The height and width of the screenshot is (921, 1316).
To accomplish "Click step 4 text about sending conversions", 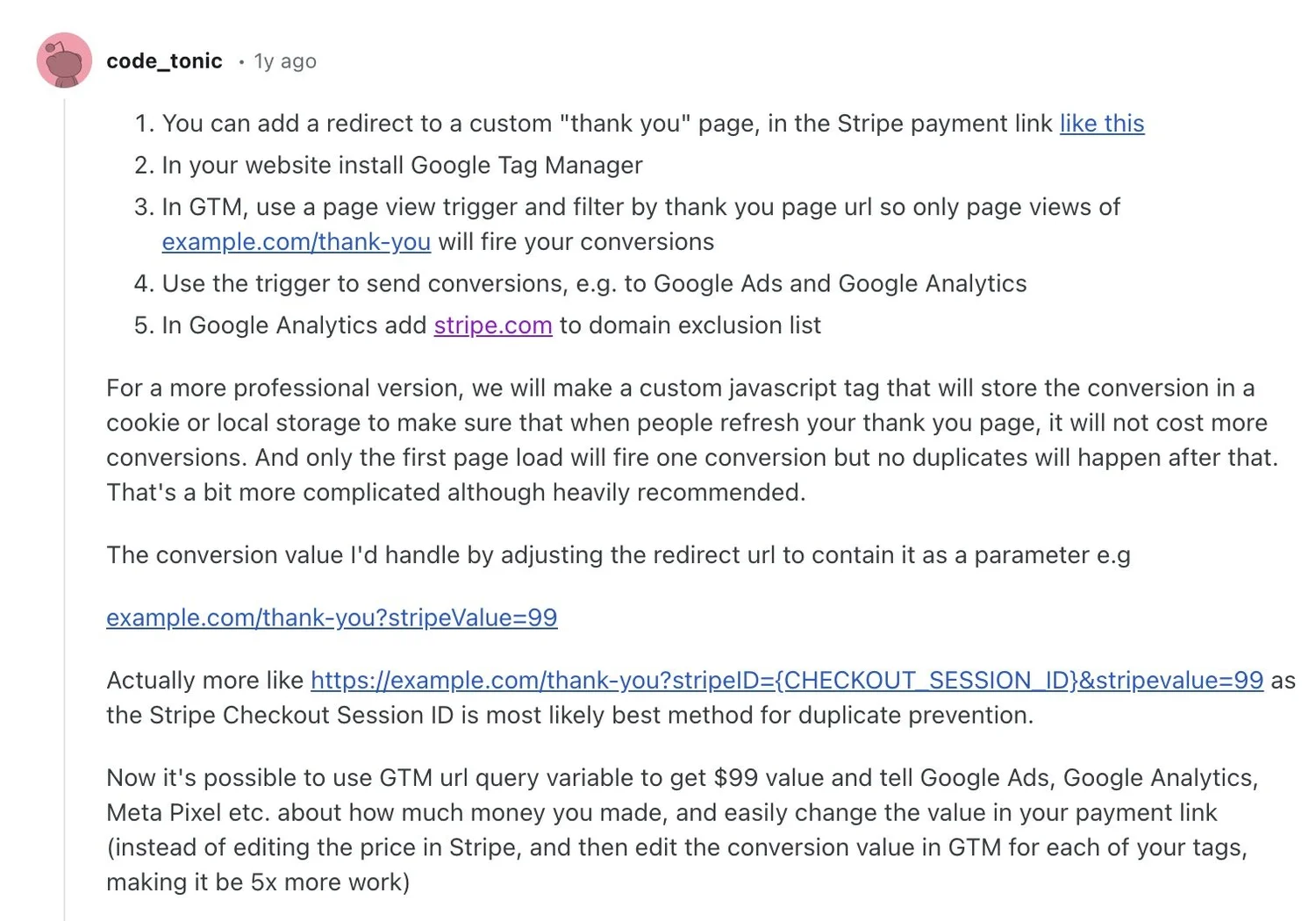I will click(x=594, y=284).
